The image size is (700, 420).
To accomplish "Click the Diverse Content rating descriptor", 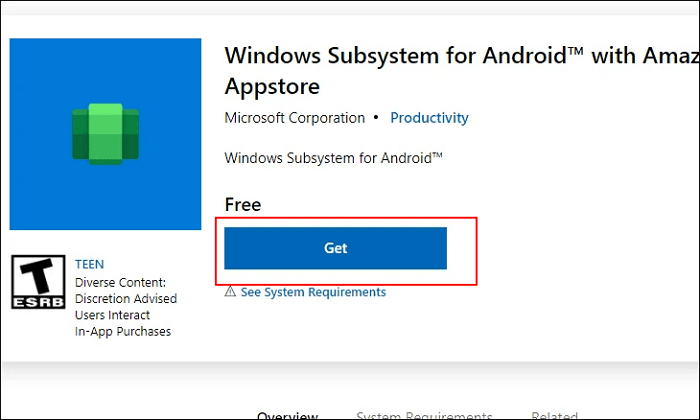I will 120,282.
